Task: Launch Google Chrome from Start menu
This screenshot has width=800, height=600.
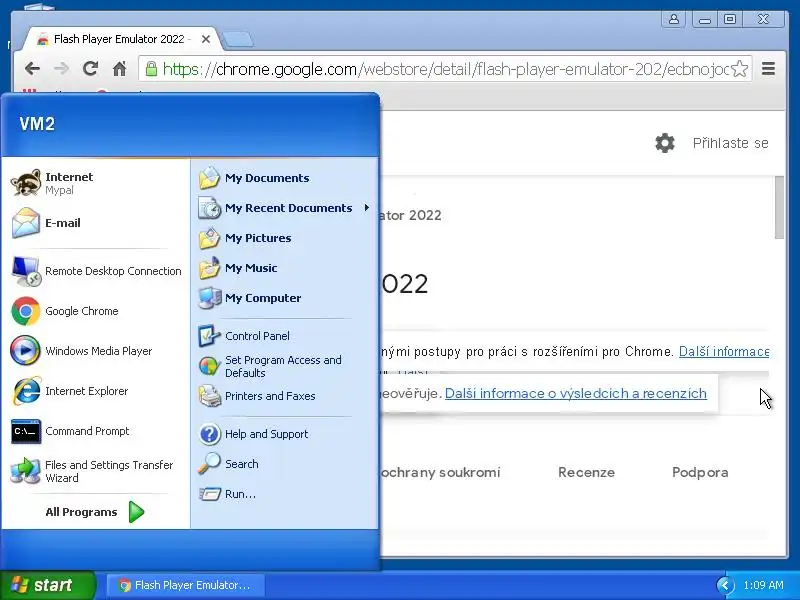Action: [x=96, y=311]
